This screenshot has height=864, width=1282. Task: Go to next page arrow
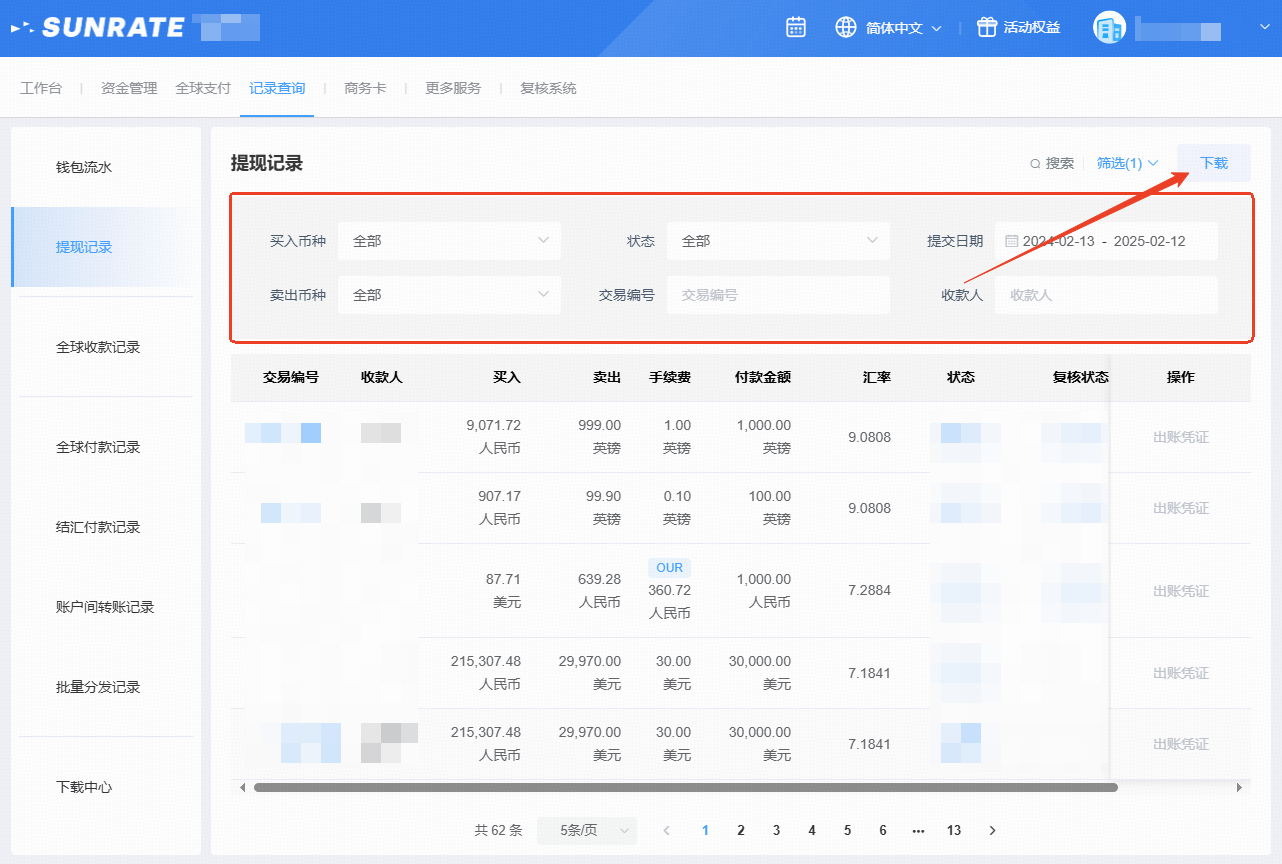[x=992, y=830]
